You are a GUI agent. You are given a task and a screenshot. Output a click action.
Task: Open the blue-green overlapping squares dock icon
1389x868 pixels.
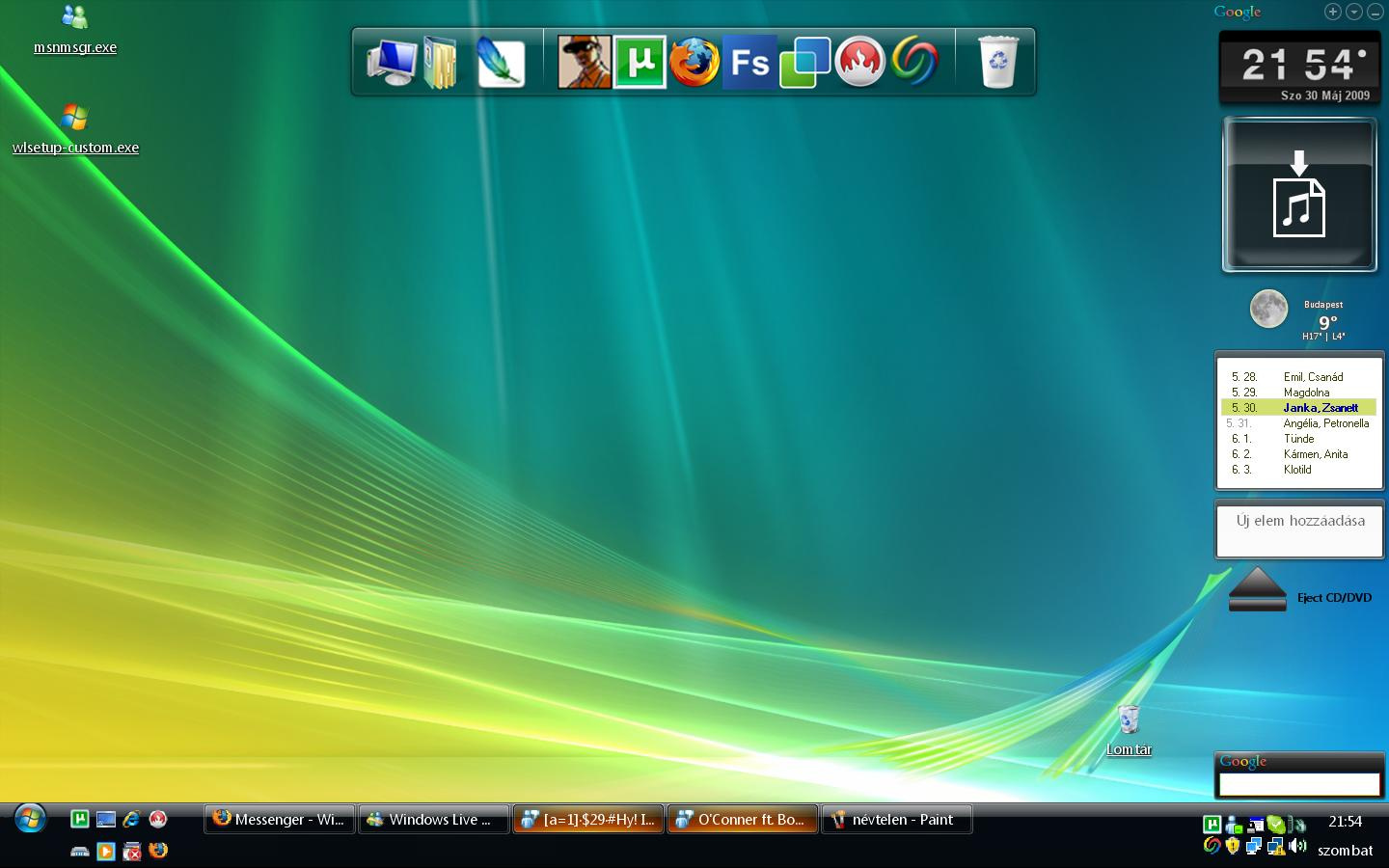click(x=804, y=63)
